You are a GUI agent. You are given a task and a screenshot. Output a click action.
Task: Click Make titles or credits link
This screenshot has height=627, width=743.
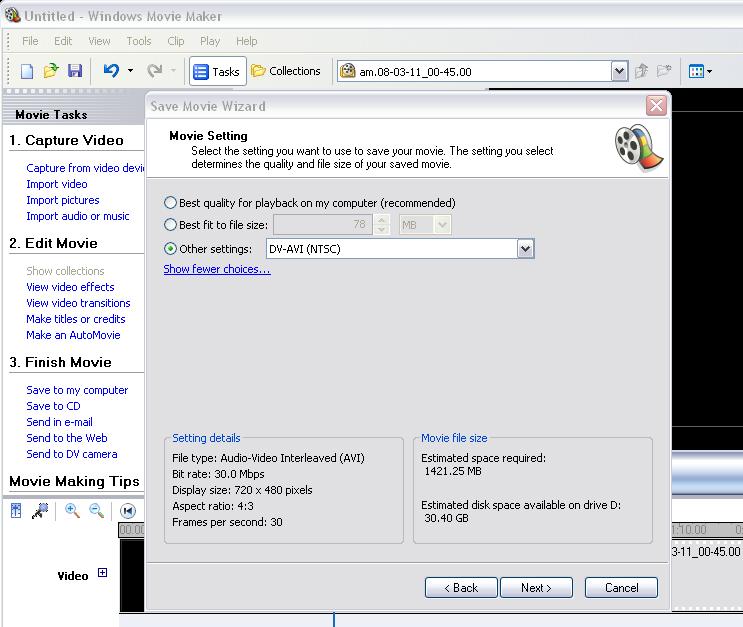click(76, 319)
